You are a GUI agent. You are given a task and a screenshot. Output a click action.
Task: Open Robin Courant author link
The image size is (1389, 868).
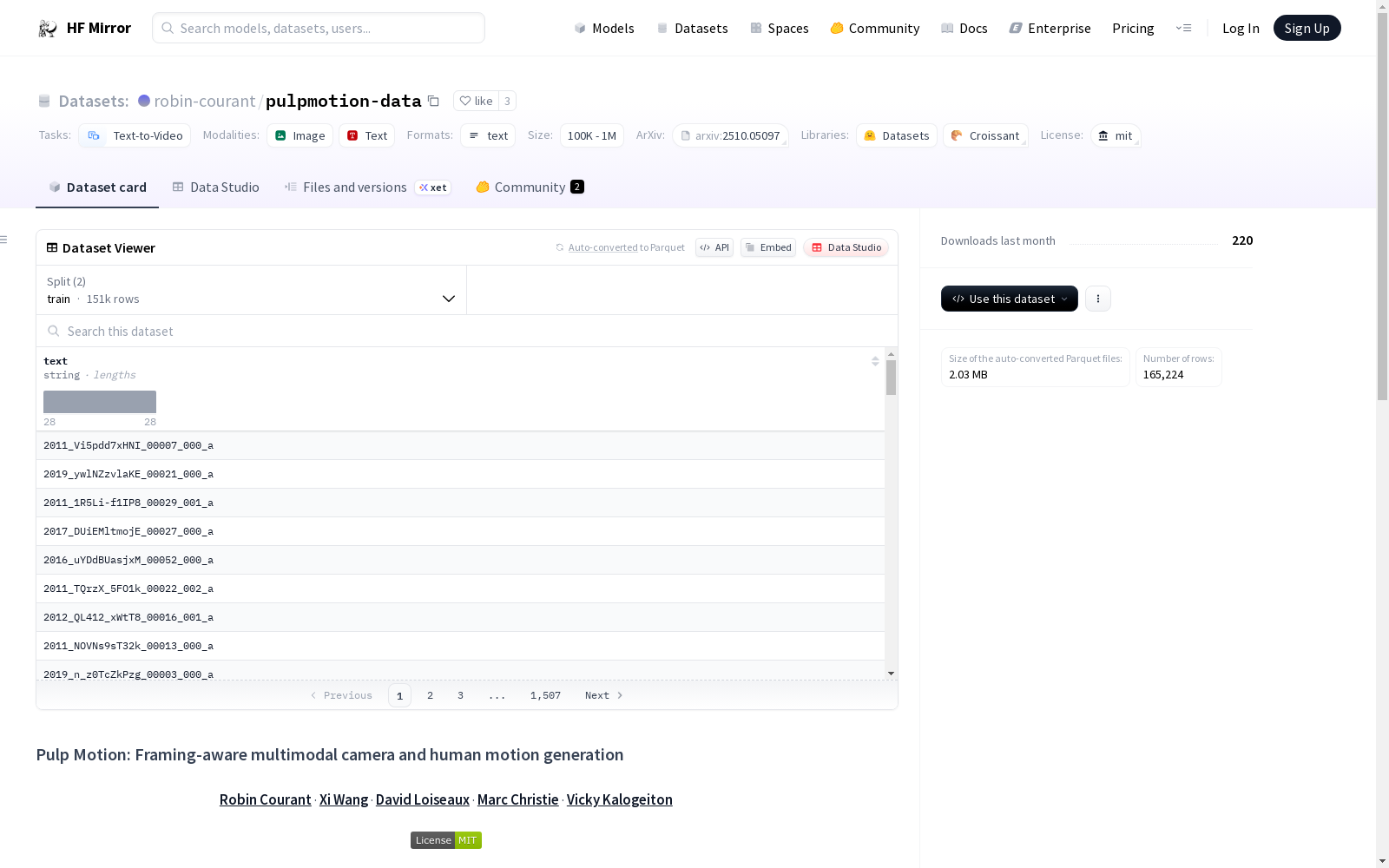click(265, 799)
